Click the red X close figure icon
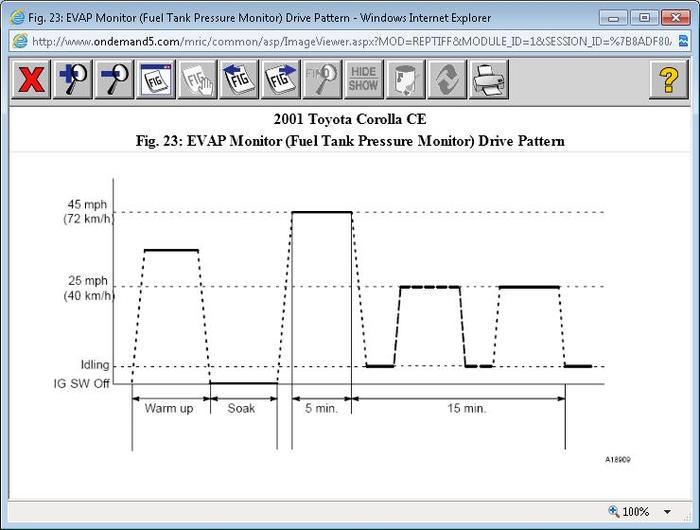This screenshot has width=700, height=530. 31,79
